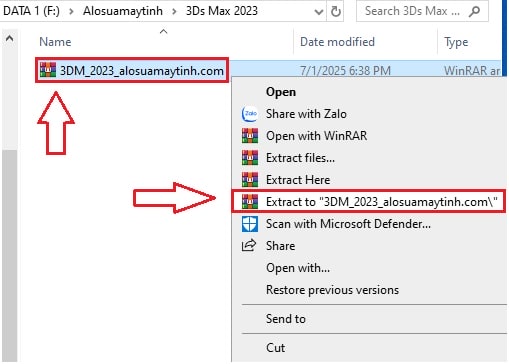509x364 pixels.
Task: Click the search magnifier icon
Action: tap(474, 11)
